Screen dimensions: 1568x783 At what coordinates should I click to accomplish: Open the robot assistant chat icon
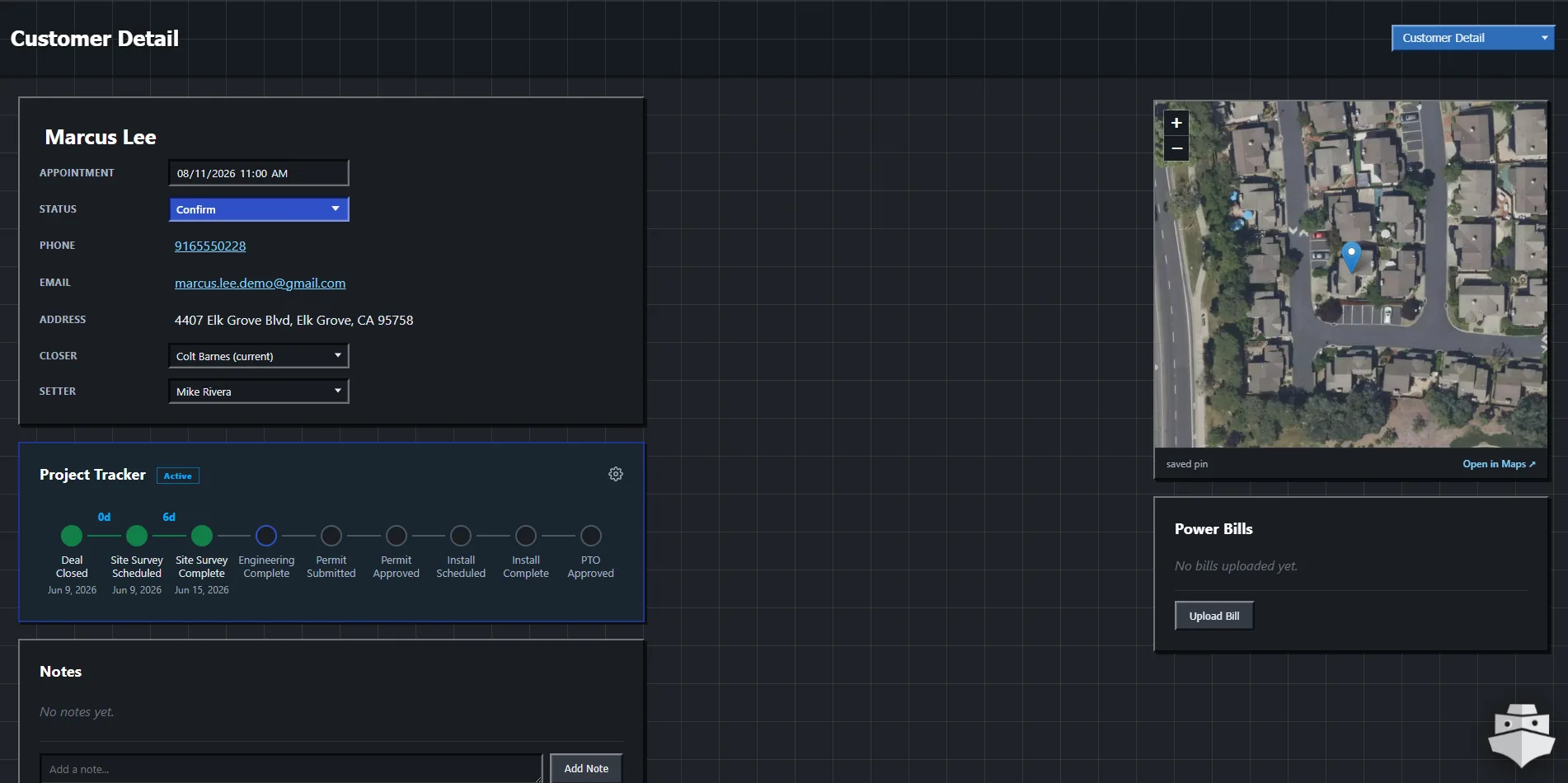pyautogui.click(x=1522, y=734)
